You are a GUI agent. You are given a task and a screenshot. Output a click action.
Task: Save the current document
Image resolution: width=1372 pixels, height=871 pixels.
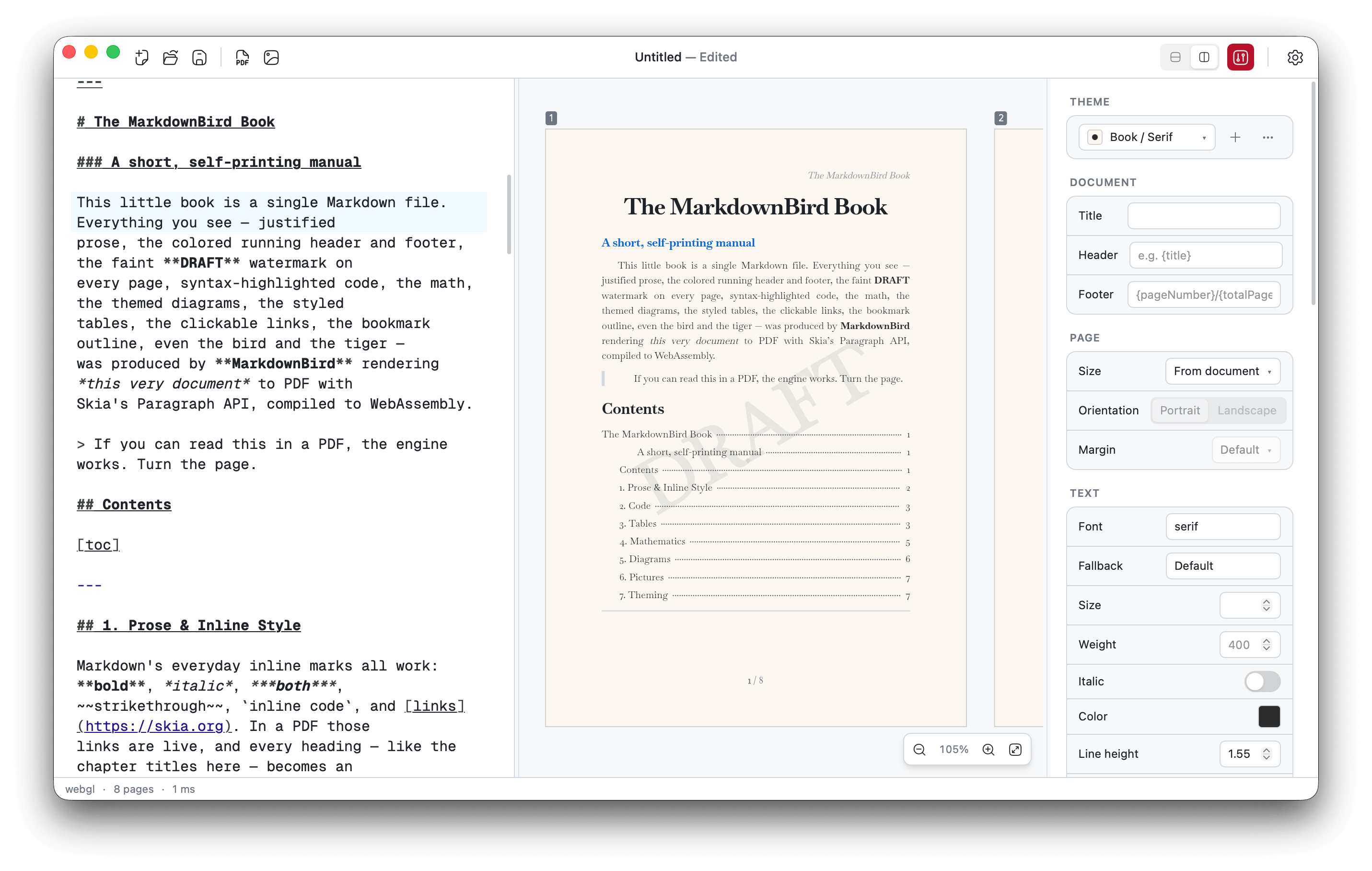(x=199, y=58)
